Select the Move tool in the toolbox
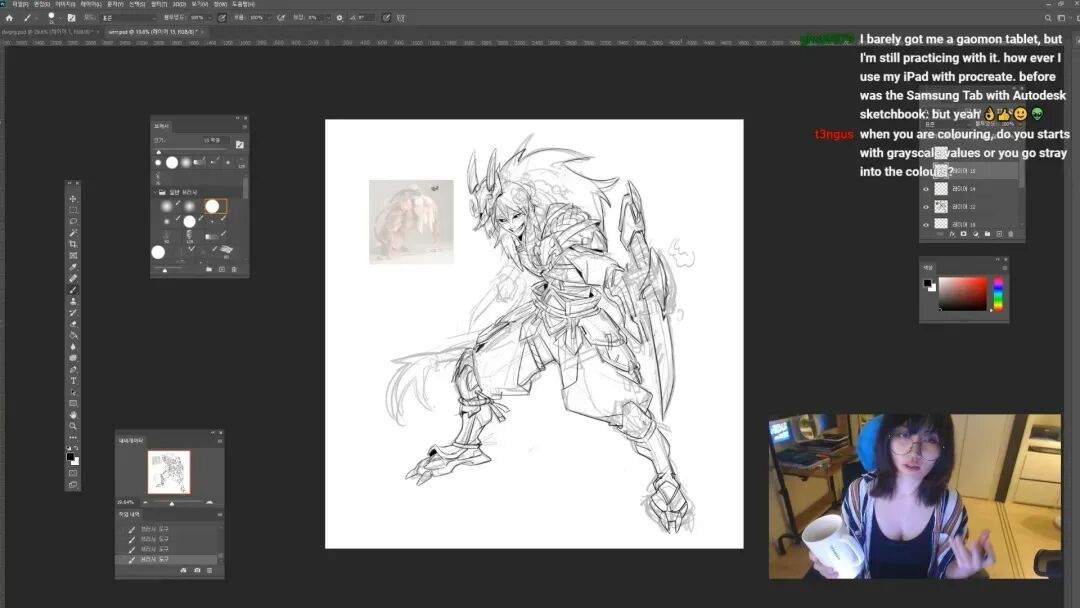 pos(73,199)
